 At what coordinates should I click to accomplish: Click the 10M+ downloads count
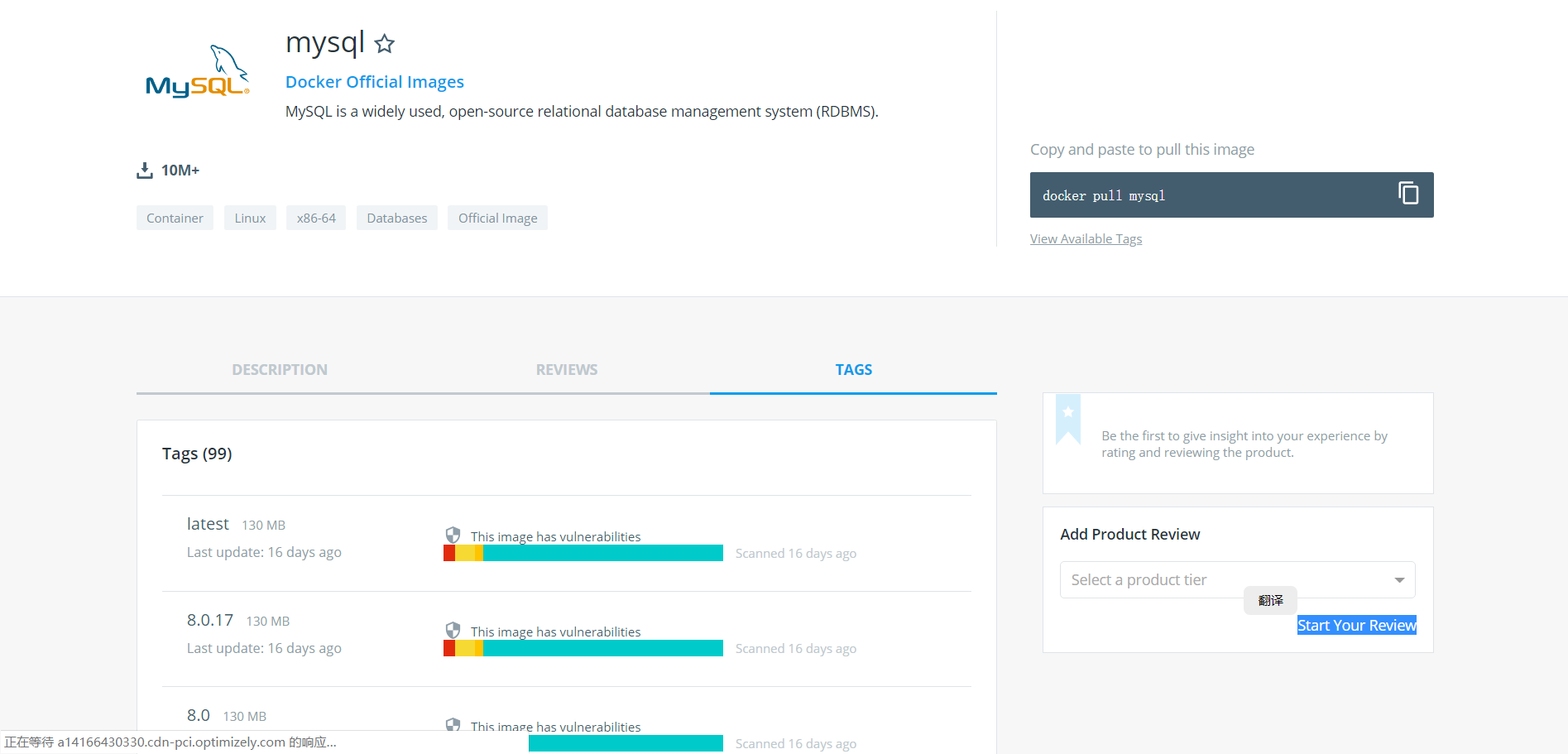[180, 170]
